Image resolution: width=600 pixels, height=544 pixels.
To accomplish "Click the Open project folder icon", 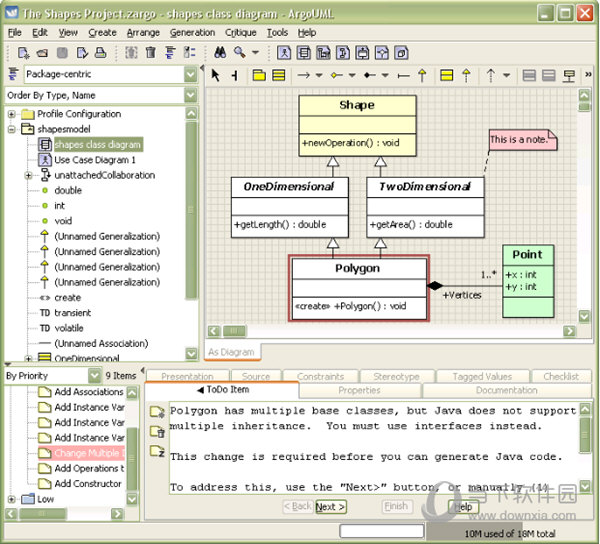I will [42, 53].
